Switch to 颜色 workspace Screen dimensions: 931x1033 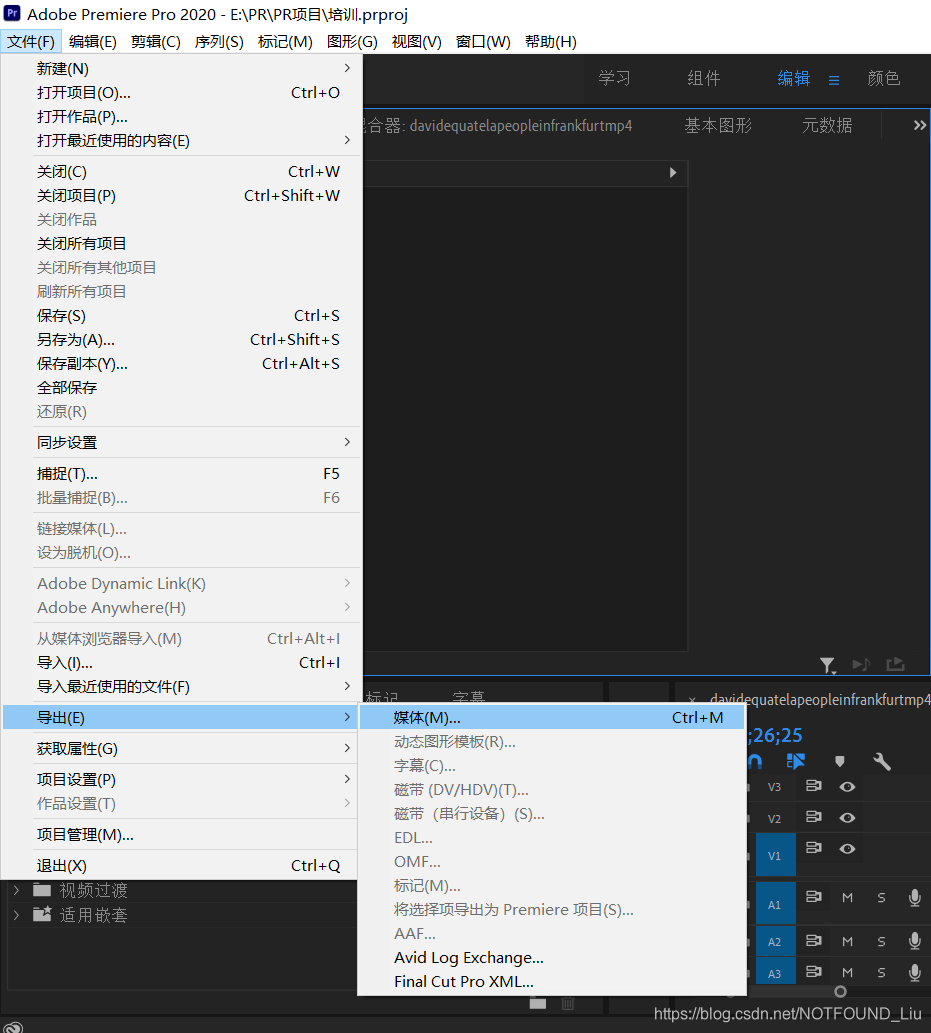884,78
